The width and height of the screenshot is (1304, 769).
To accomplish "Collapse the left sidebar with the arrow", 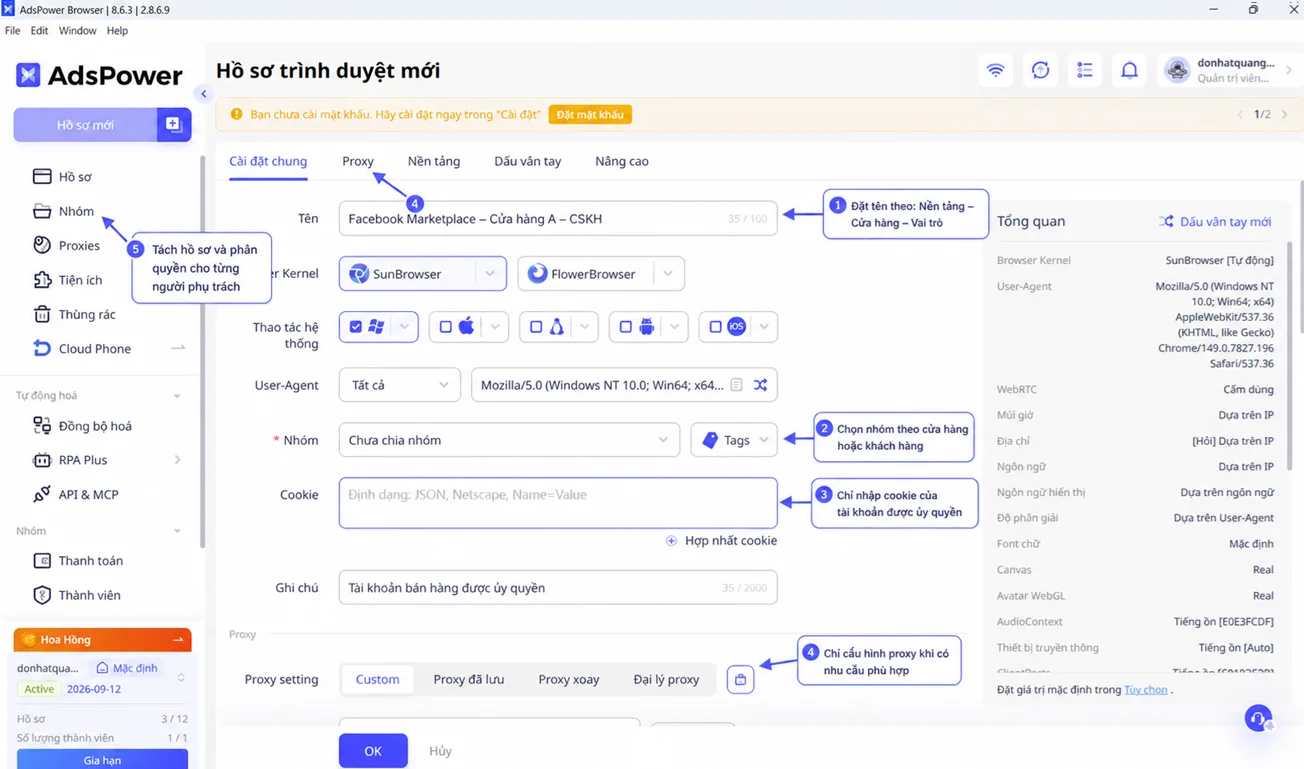I will [203, 94].
